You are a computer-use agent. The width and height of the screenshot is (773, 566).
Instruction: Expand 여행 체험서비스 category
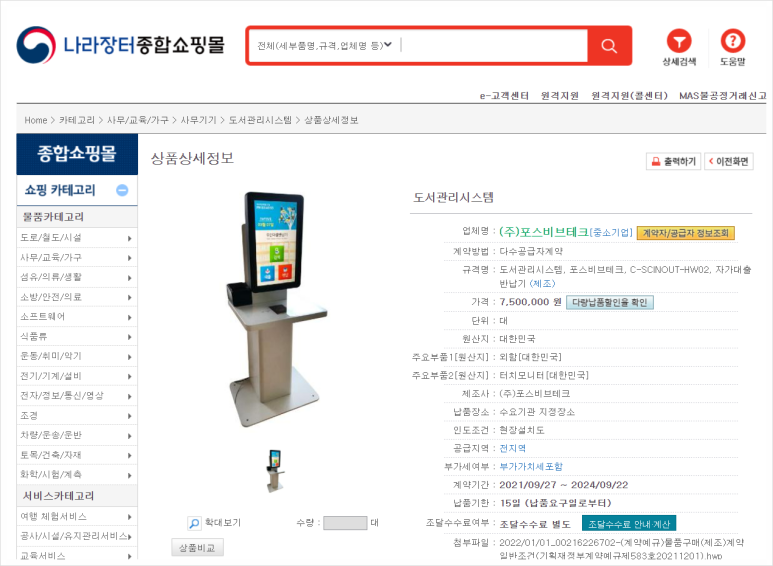pyautogui.click(x=77, y=517)
